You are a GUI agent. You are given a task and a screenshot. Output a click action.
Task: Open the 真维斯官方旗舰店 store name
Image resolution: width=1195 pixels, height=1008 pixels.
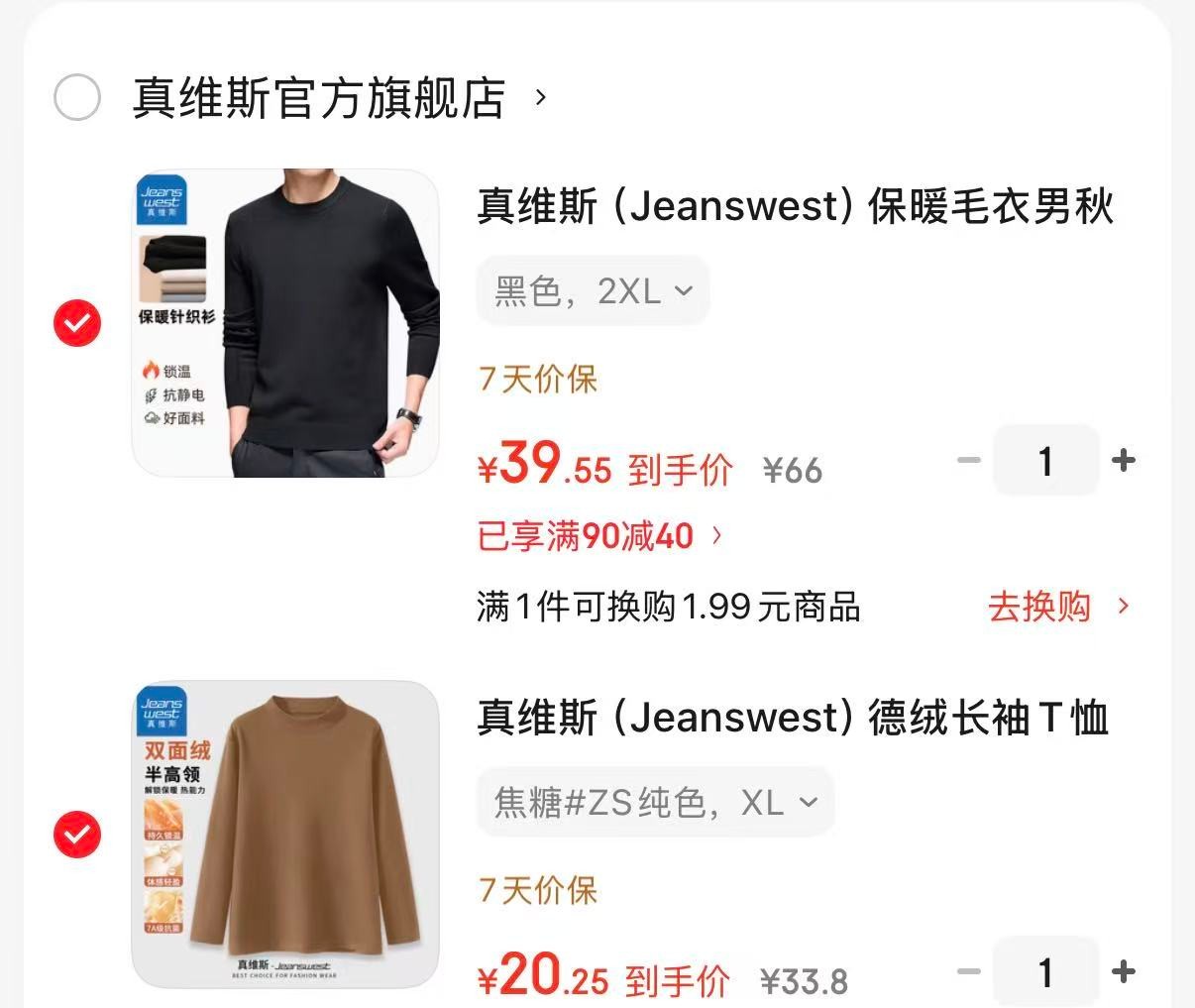(319, 97)
